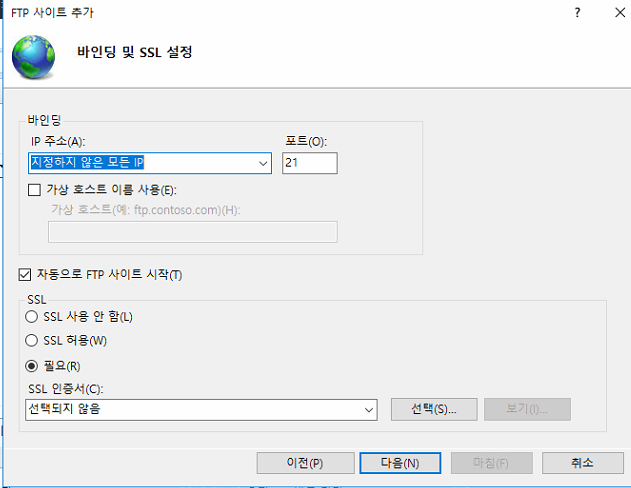The height and width of the screenshot is (488, 631).
Task: Click the FTP 사이트 추가 title text
Action: coord(52,13)
